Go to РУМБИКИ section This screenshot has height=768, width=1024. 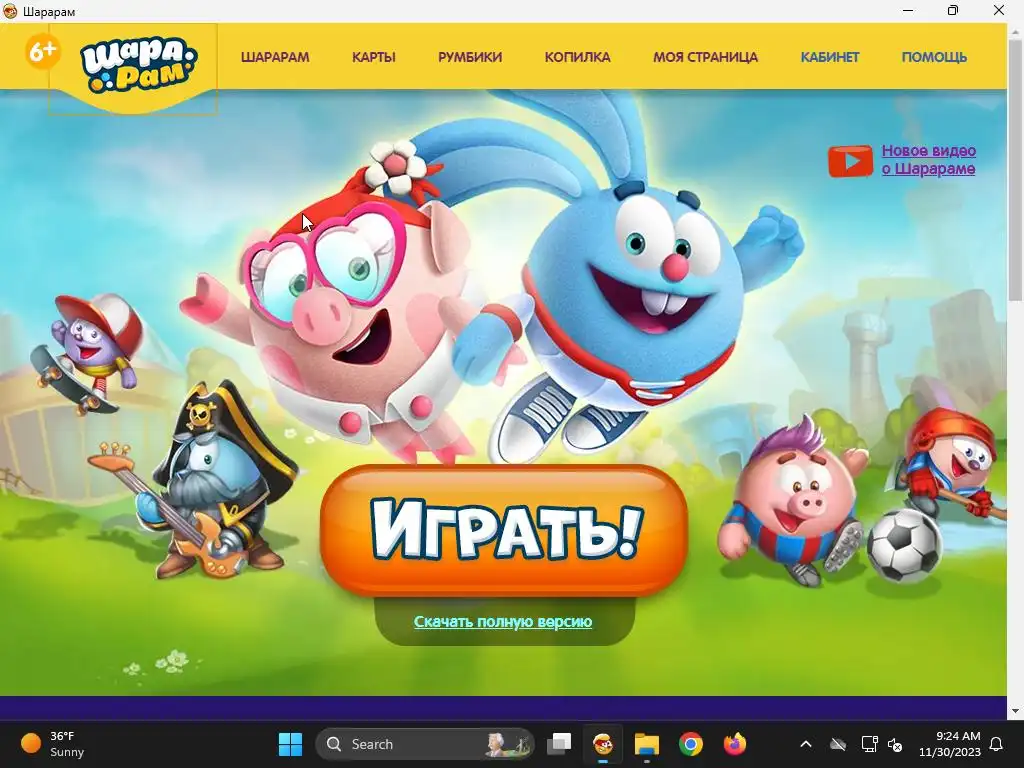(x=470, y=57)
